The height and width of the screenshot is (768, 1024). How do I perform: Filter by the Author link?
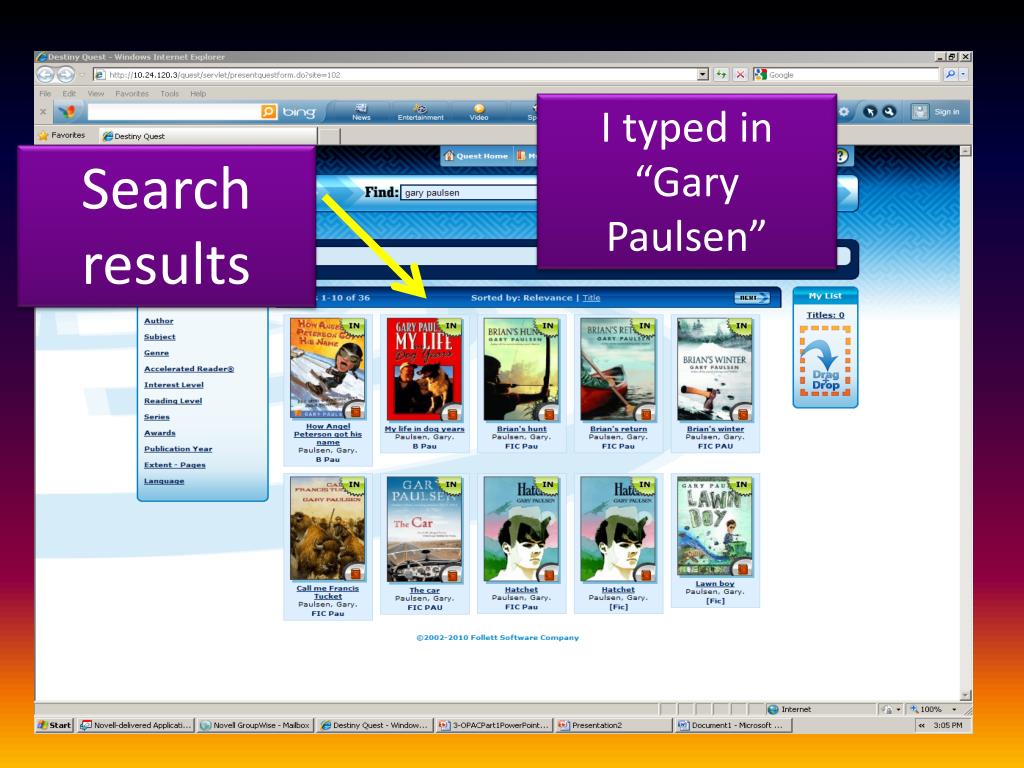pyautogui.click(x=159, y=321)
